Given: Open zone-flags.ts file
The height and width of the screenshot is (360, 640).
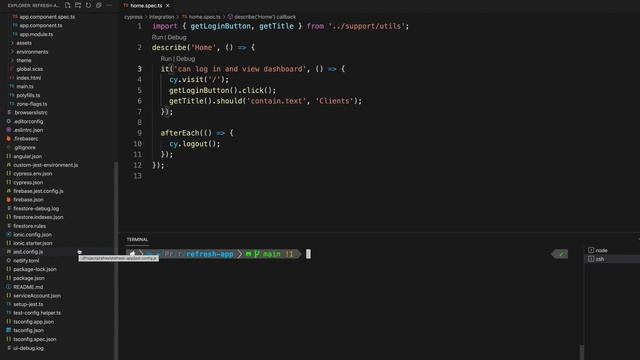Looking at the screenshot, I should tap(31, 104).
